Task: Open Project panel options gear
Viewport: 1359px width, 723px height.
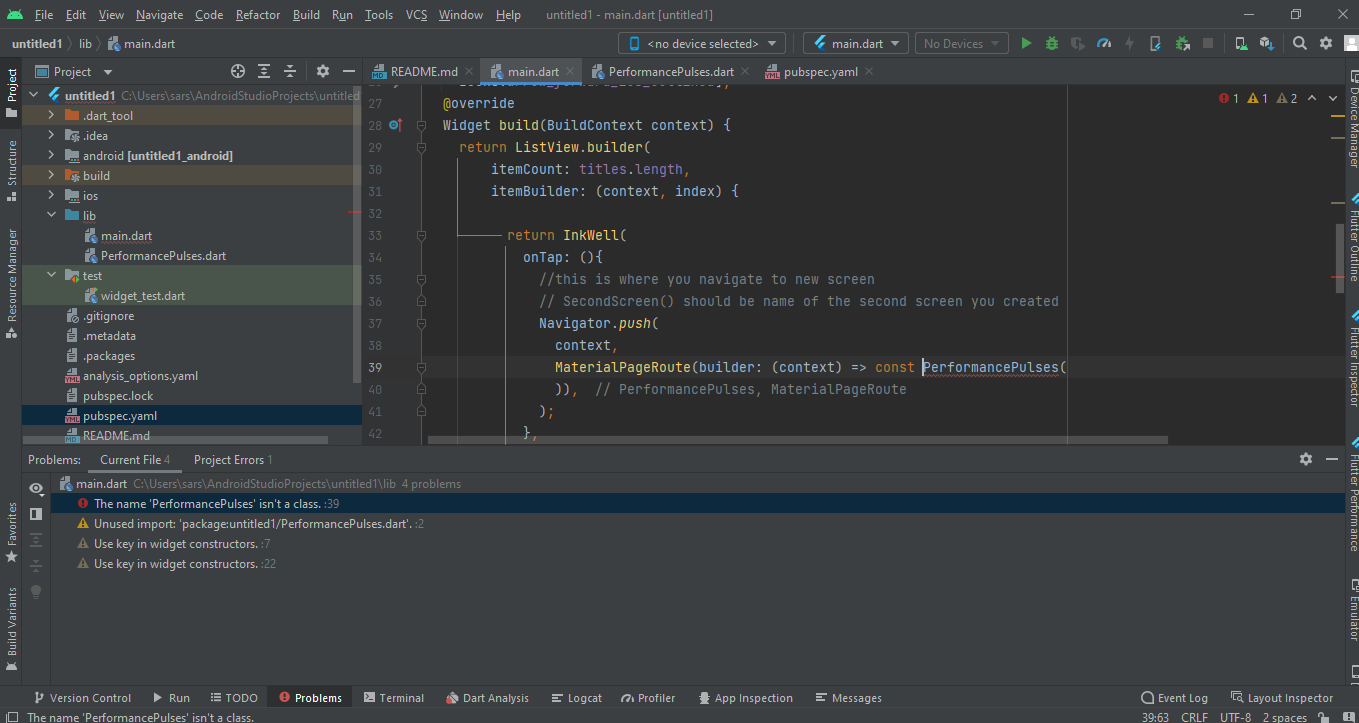Action: pos(322,71)
